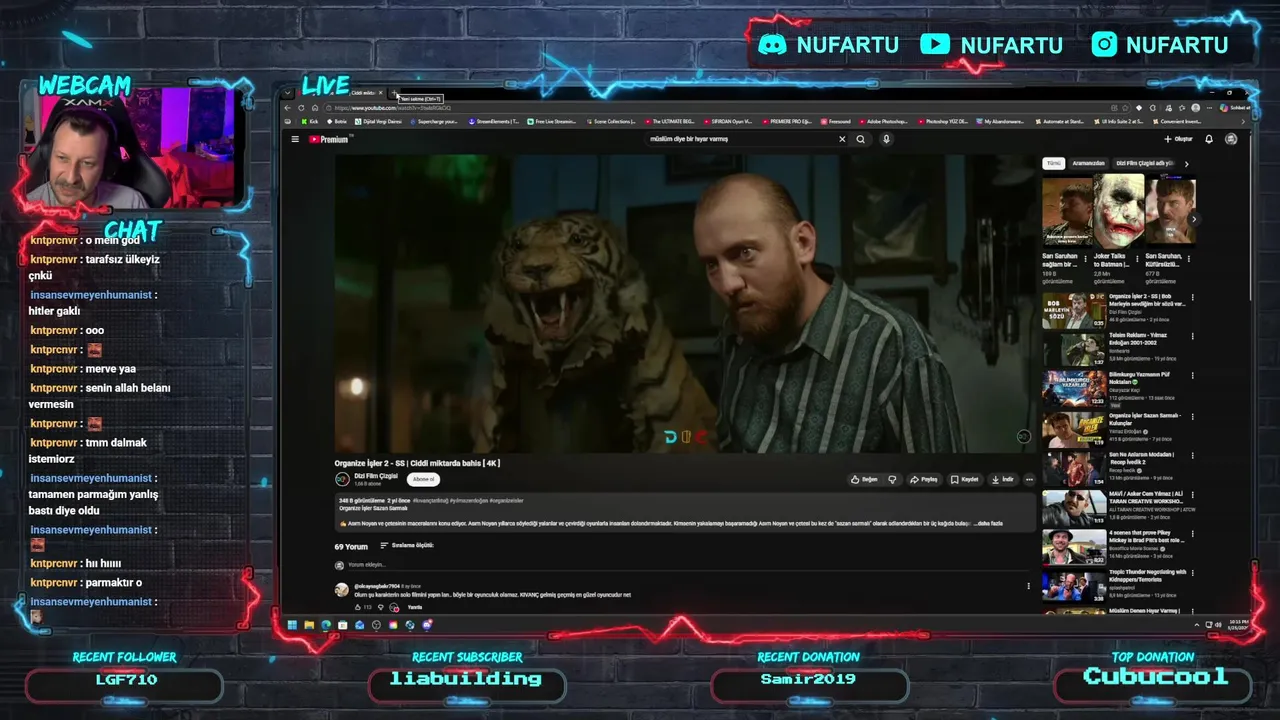
Task: Advance Shorts shelf with next arrow
Action: point(1193,219)
